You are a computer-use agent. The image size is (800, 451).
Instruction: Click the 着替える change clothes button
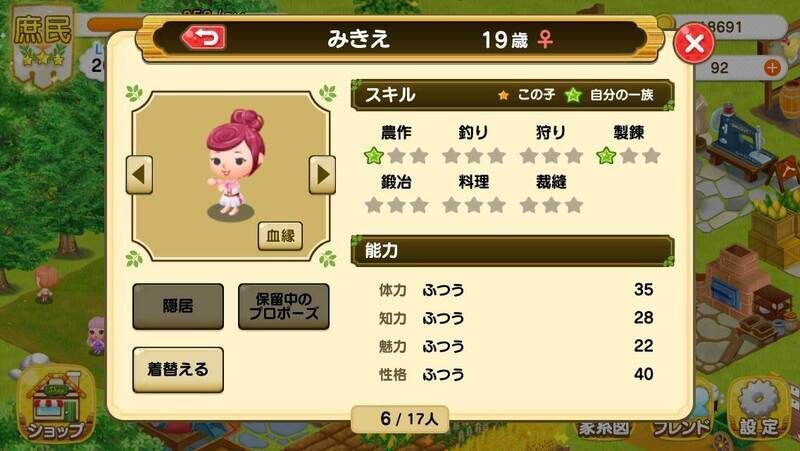[178, 369]
